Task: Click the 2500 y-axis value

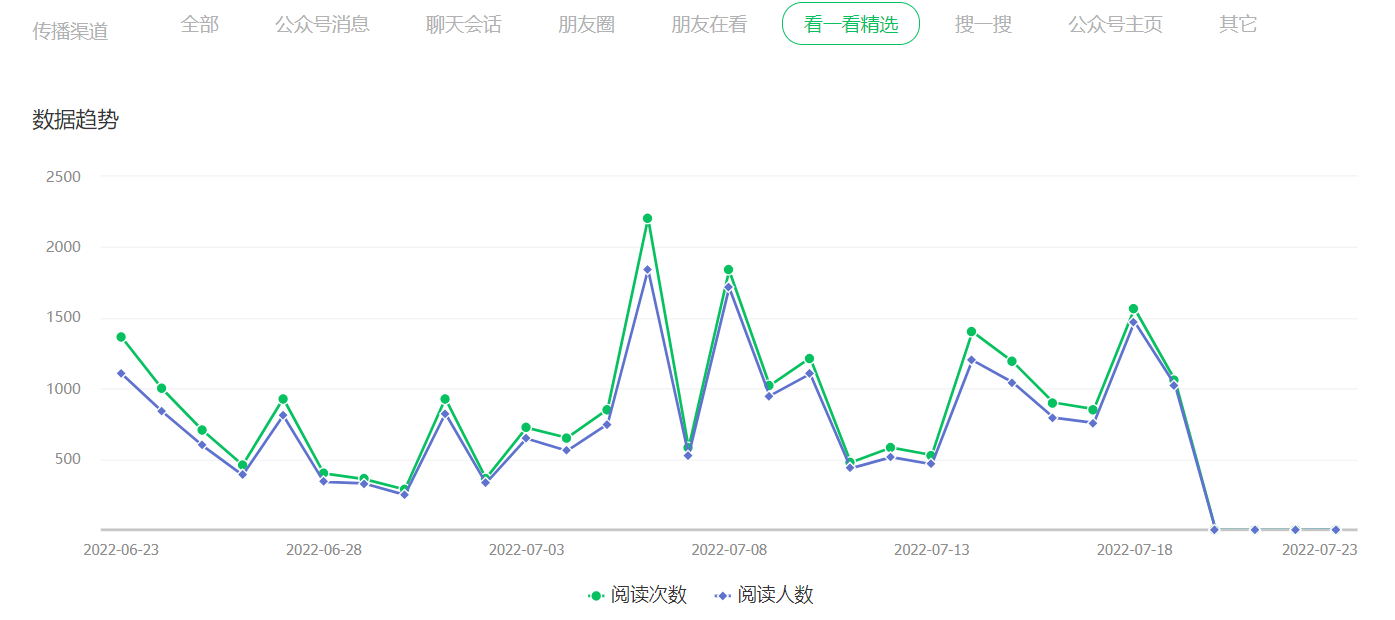Action: 63,176
